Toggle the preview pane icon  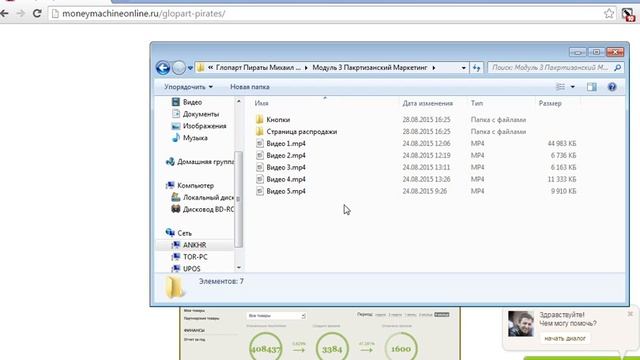click(591, 87)
